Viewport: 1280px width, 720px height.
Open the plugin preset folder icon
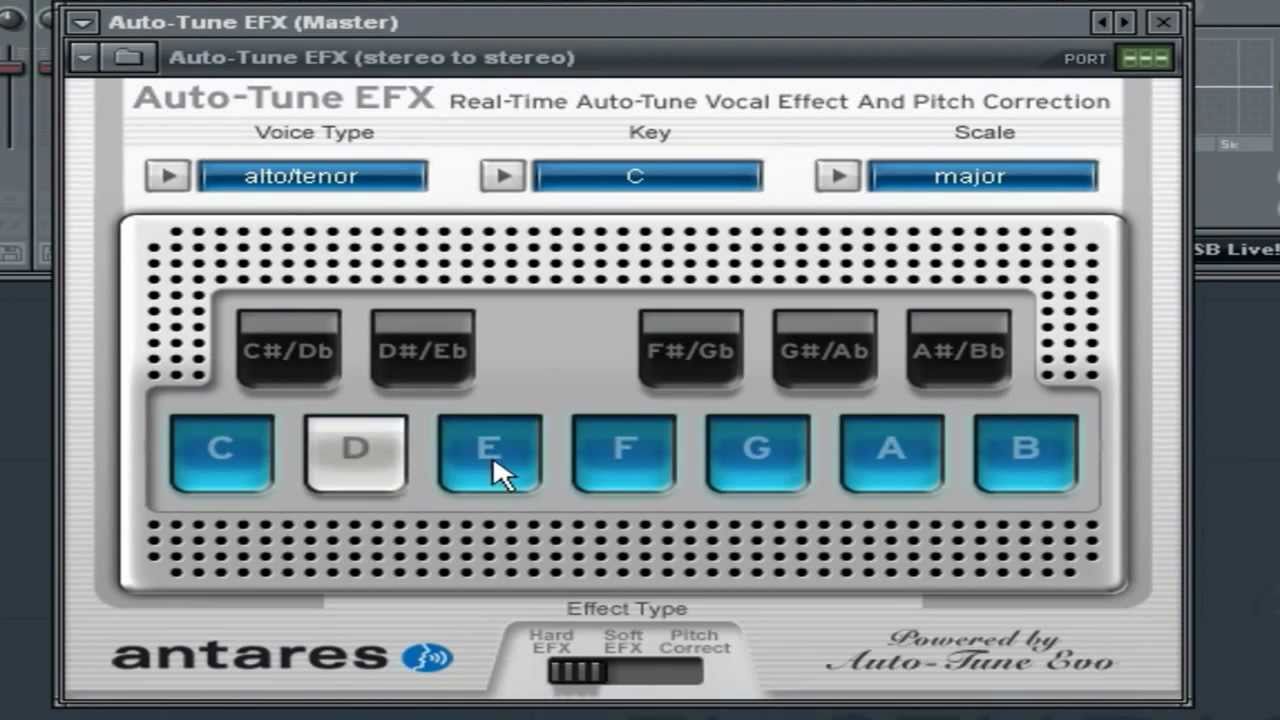tap(127, 57)
